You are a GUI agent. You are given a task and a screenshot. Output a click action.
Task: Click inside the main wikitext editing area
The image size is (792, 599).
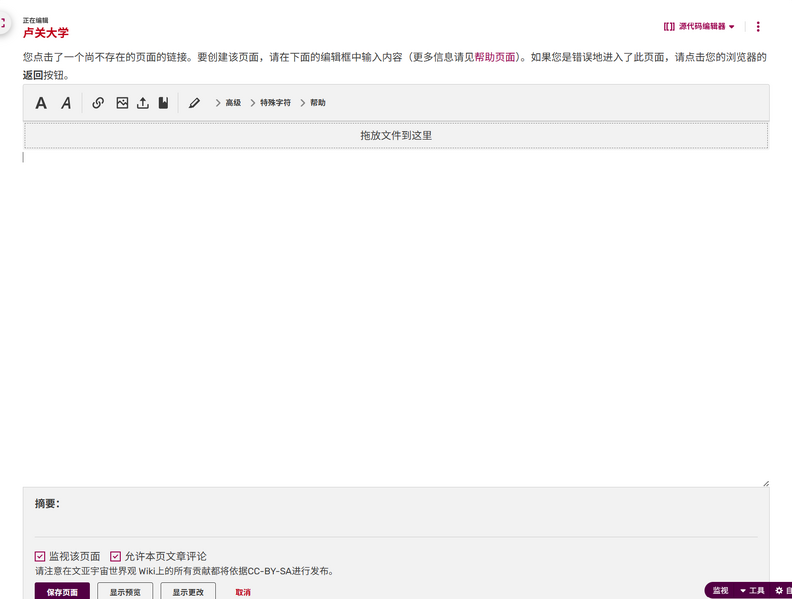[x=396, y=318]
